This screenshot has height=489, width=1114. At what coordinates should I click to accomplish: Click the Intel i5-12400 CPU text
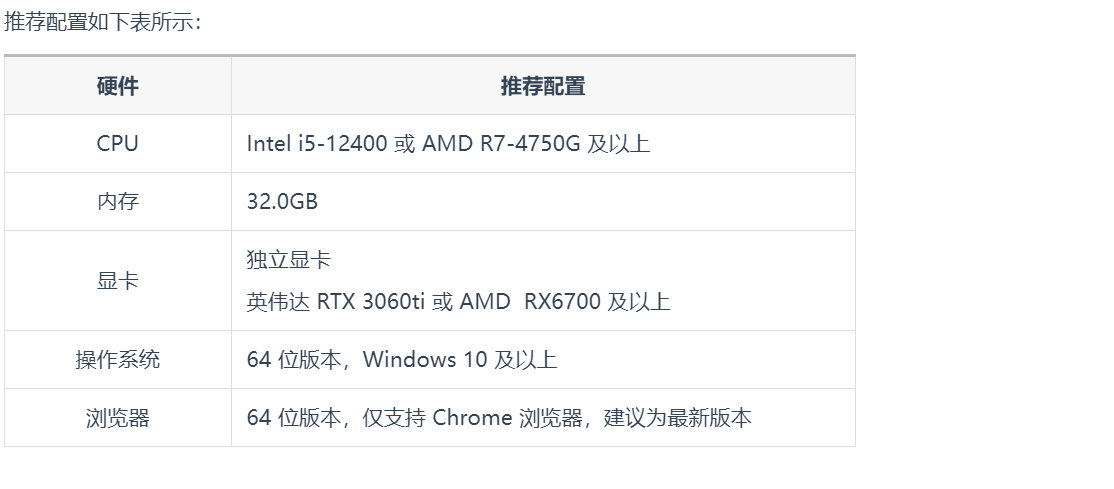[x=317, y=144]
